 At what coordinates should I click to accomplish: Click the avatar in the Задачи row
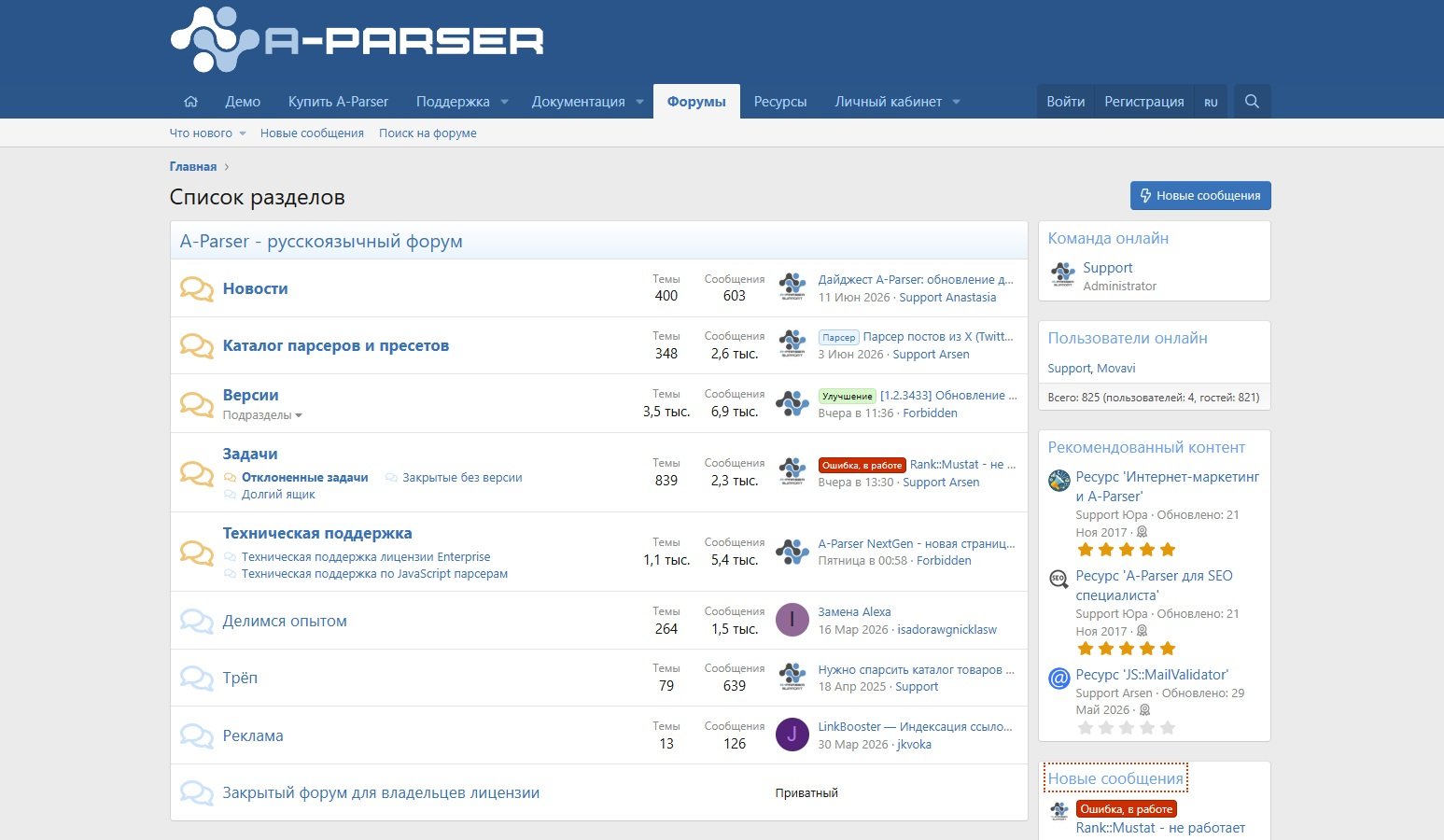click(792, 472)
